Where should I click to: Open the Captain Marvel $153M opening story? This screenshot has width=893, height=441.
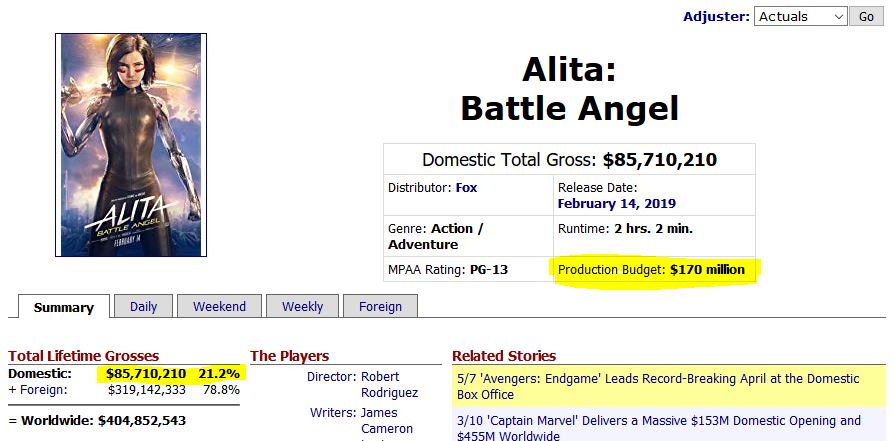tap(659, 428)
